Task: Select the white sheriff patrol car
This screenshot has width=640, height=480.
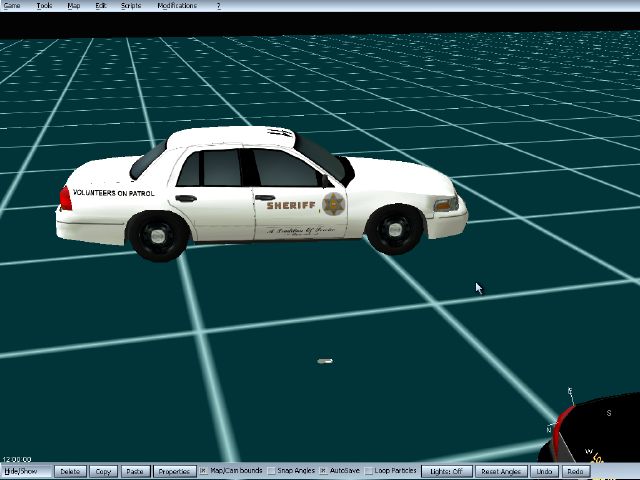Action: point(261,193)
